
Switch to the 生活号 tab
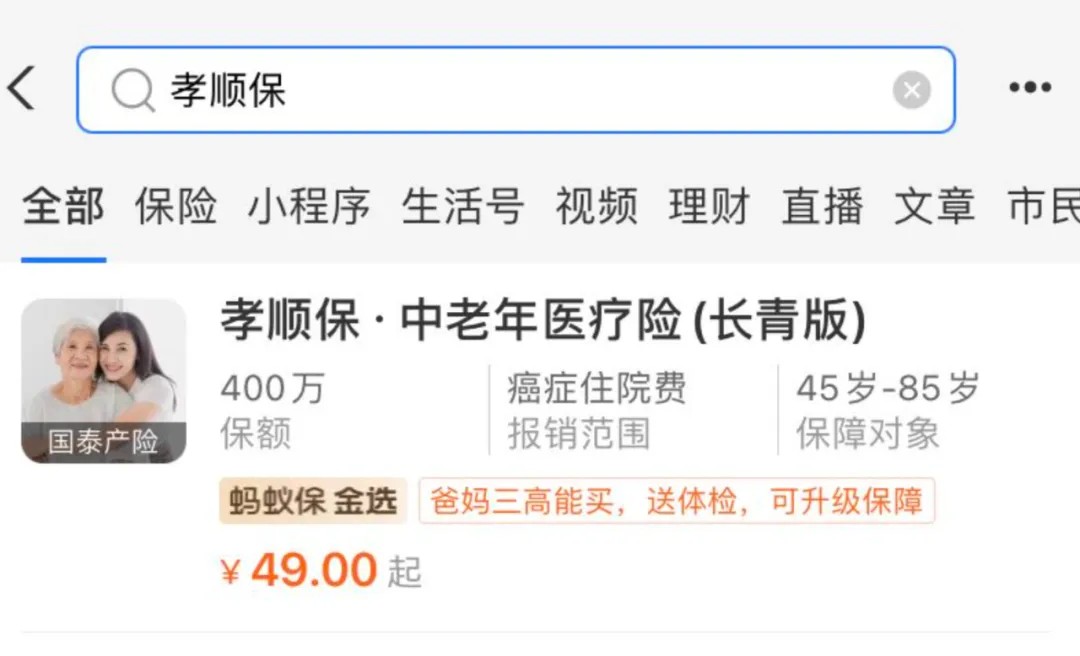pyautogui.click(x=463, y=206)
